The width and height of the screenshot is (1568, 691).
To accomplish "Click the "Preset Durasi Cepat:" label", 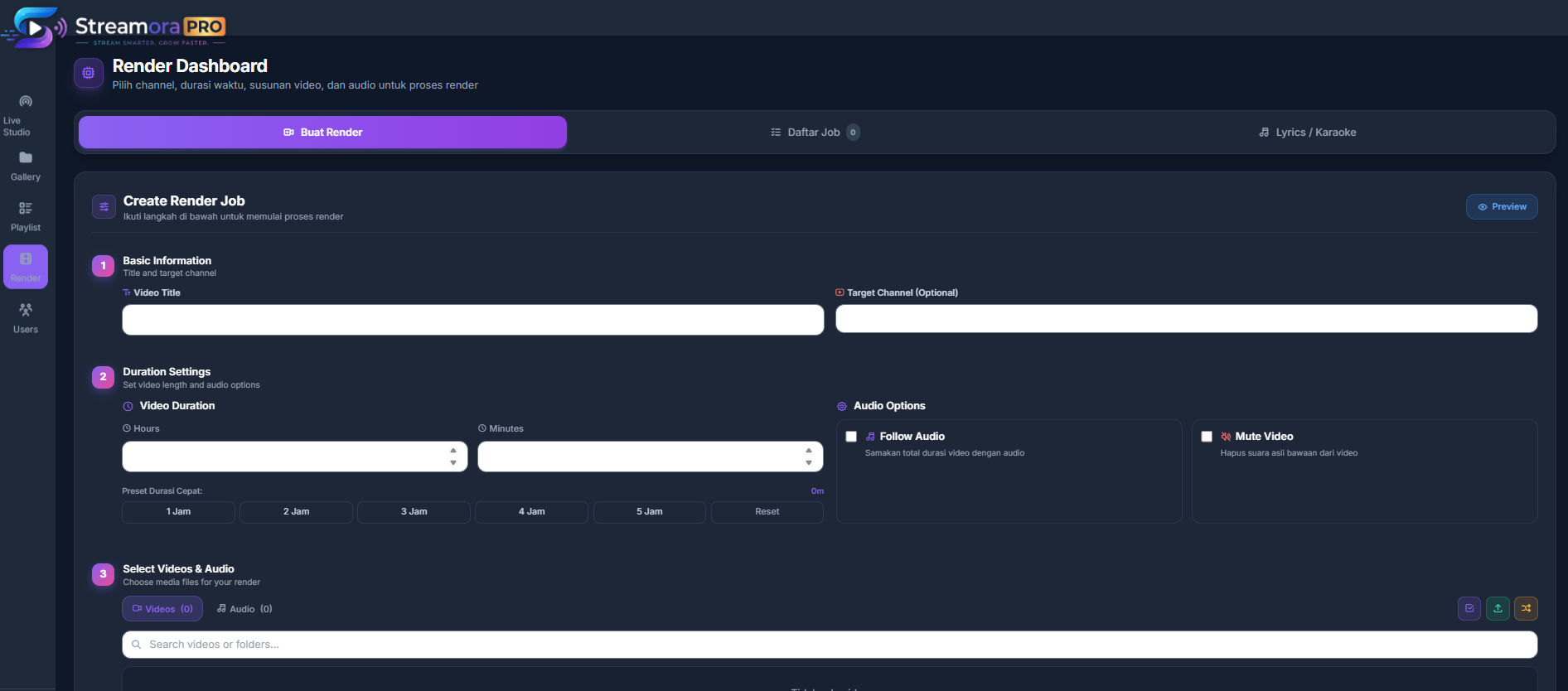I will tap(162, 491).
